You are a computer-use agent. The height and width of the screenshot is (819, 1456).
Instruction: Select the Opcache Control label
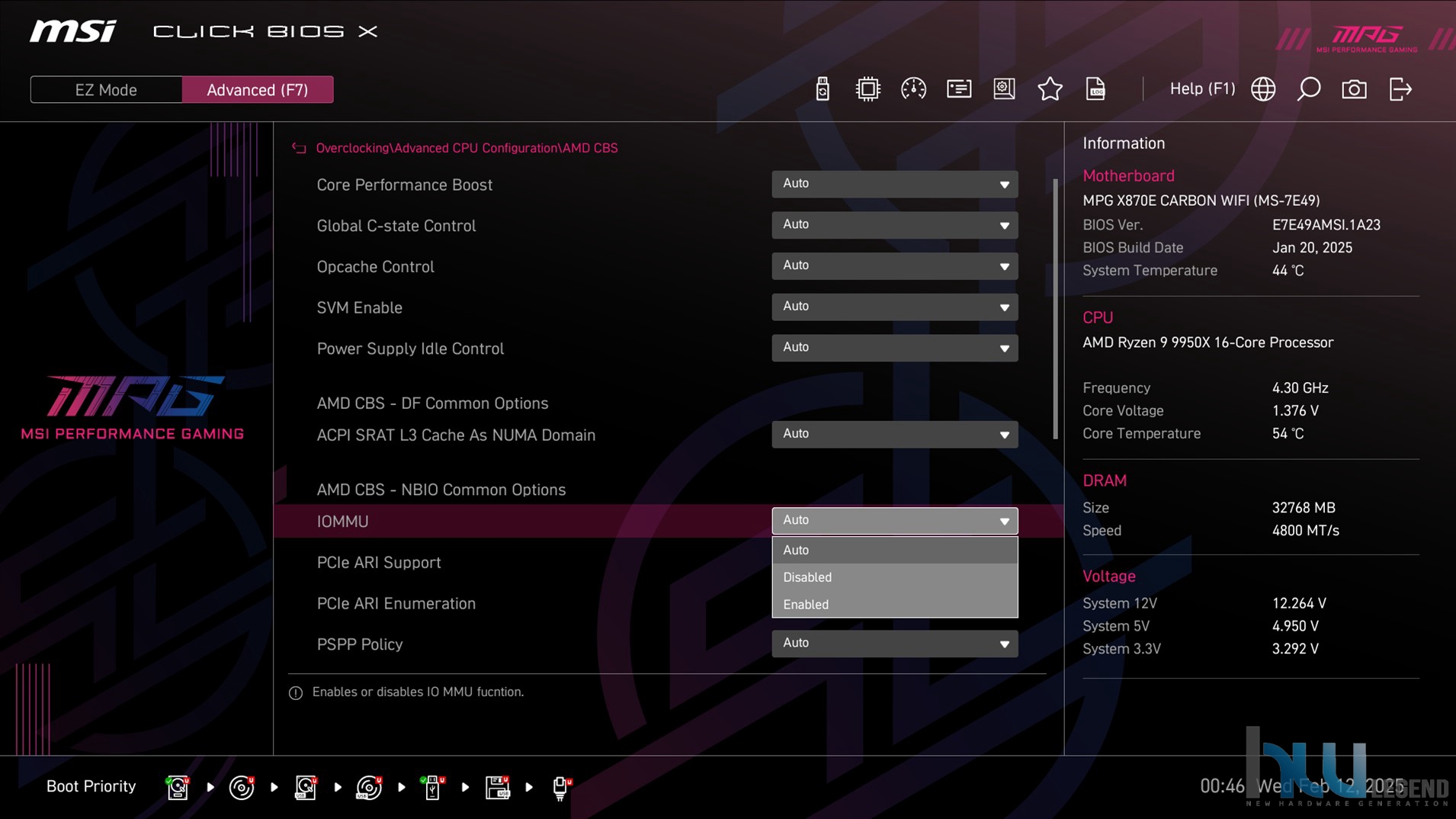[375, 267]
